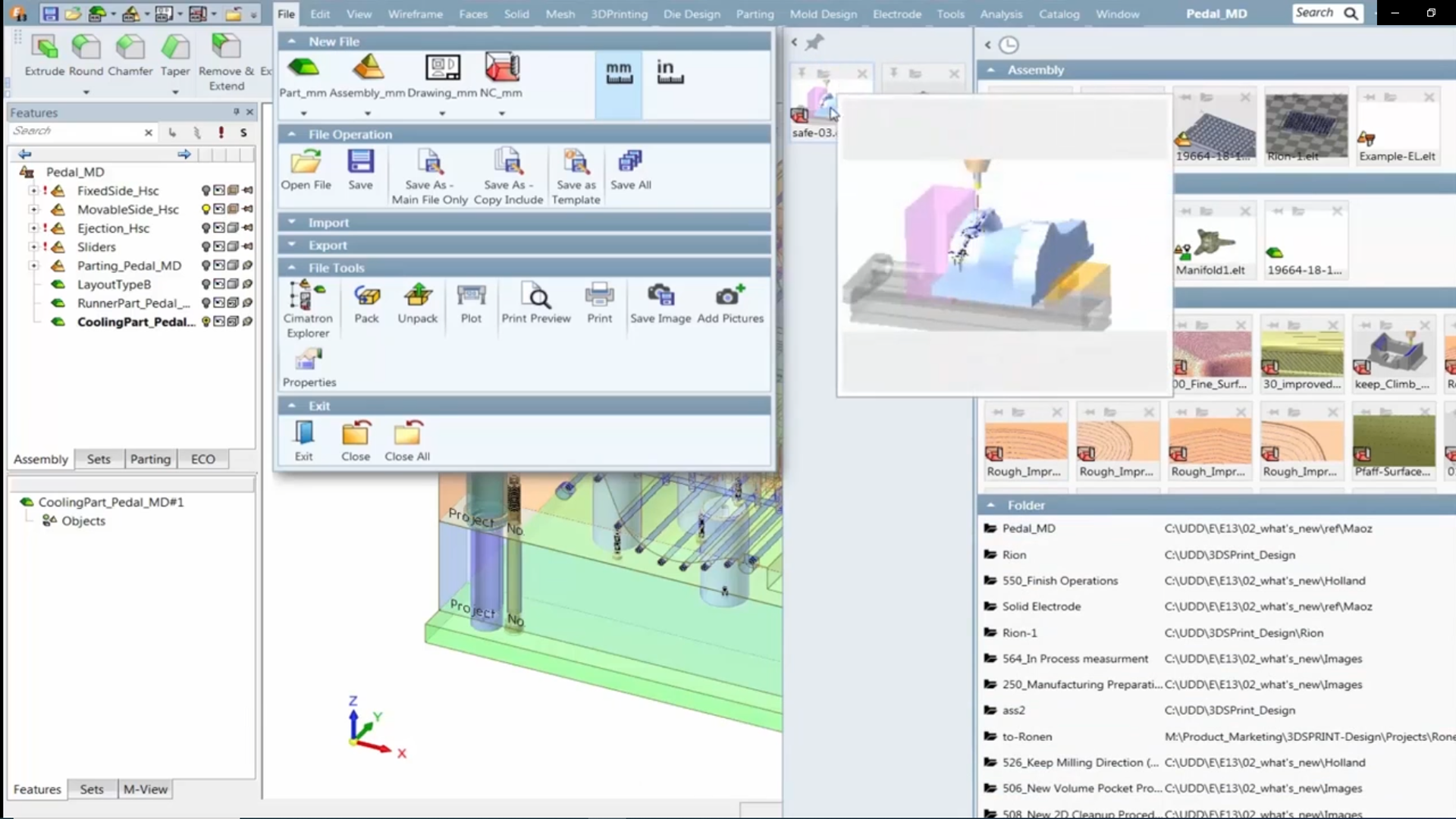Select Objects under CoolingPart_Pedal_MD#1
Image resolution: width=1456 pixels, height=819 pixels.
[83, 521]
